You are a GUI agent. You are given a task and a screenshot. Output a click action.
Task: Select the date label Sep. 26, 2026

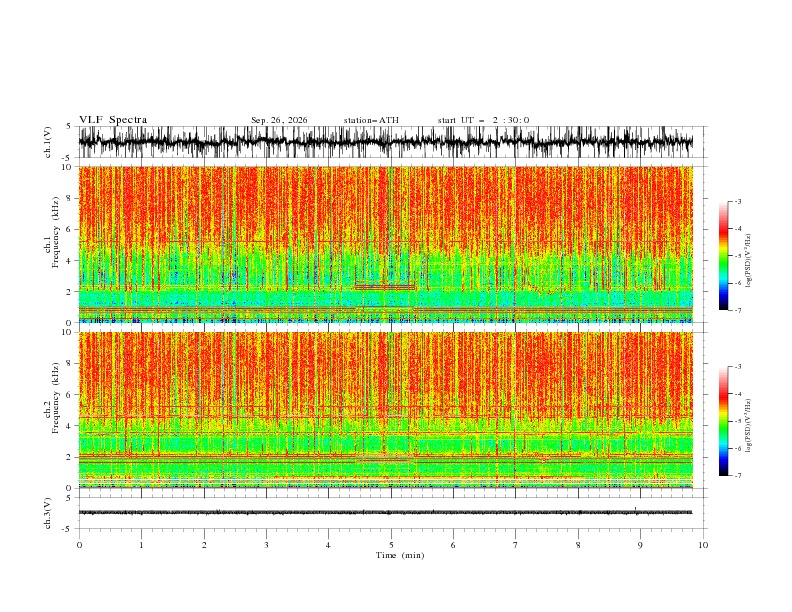pos(279,120)
